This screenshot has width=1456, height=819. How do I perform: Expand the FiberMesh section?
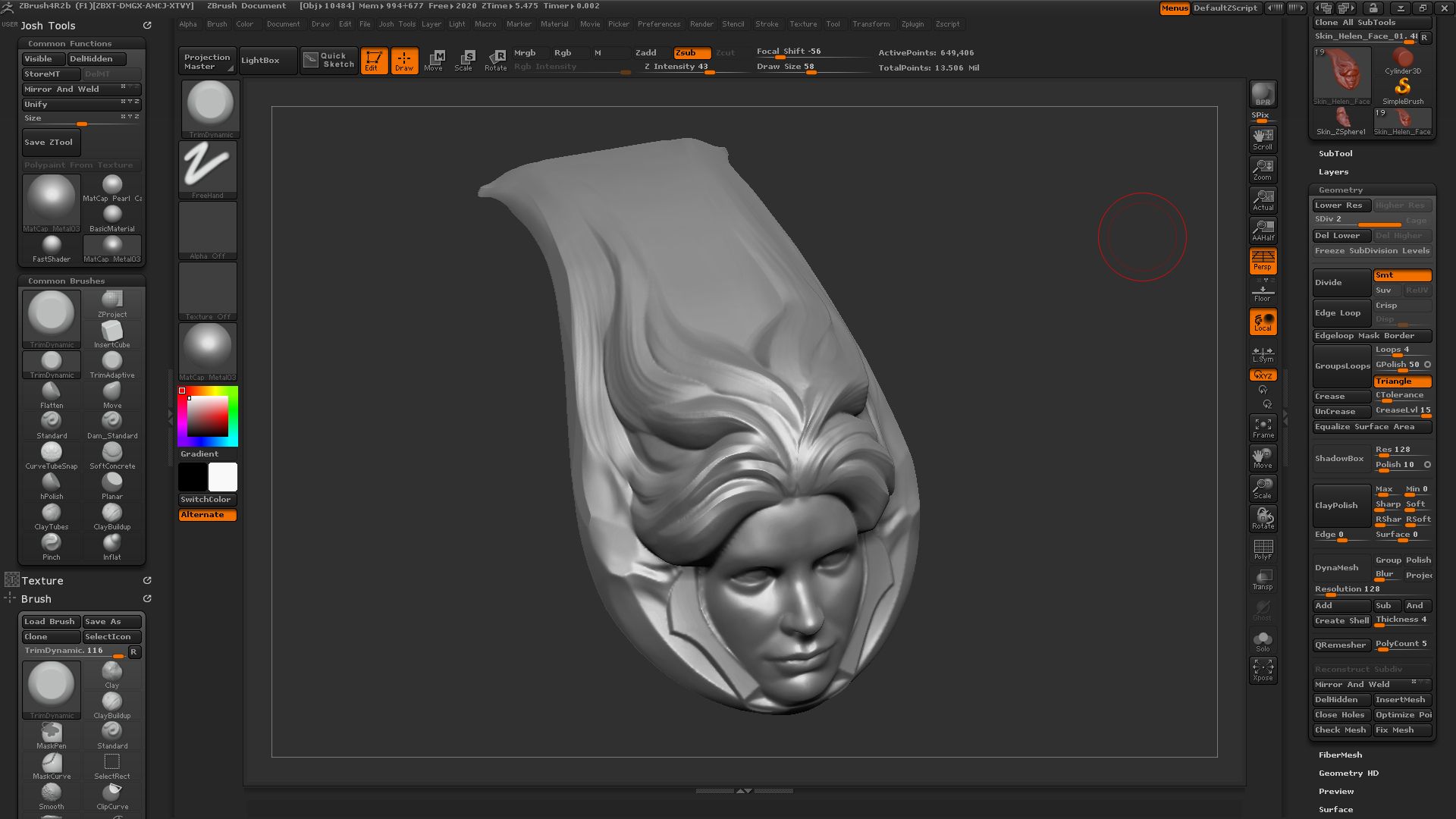click(1340, 755)
